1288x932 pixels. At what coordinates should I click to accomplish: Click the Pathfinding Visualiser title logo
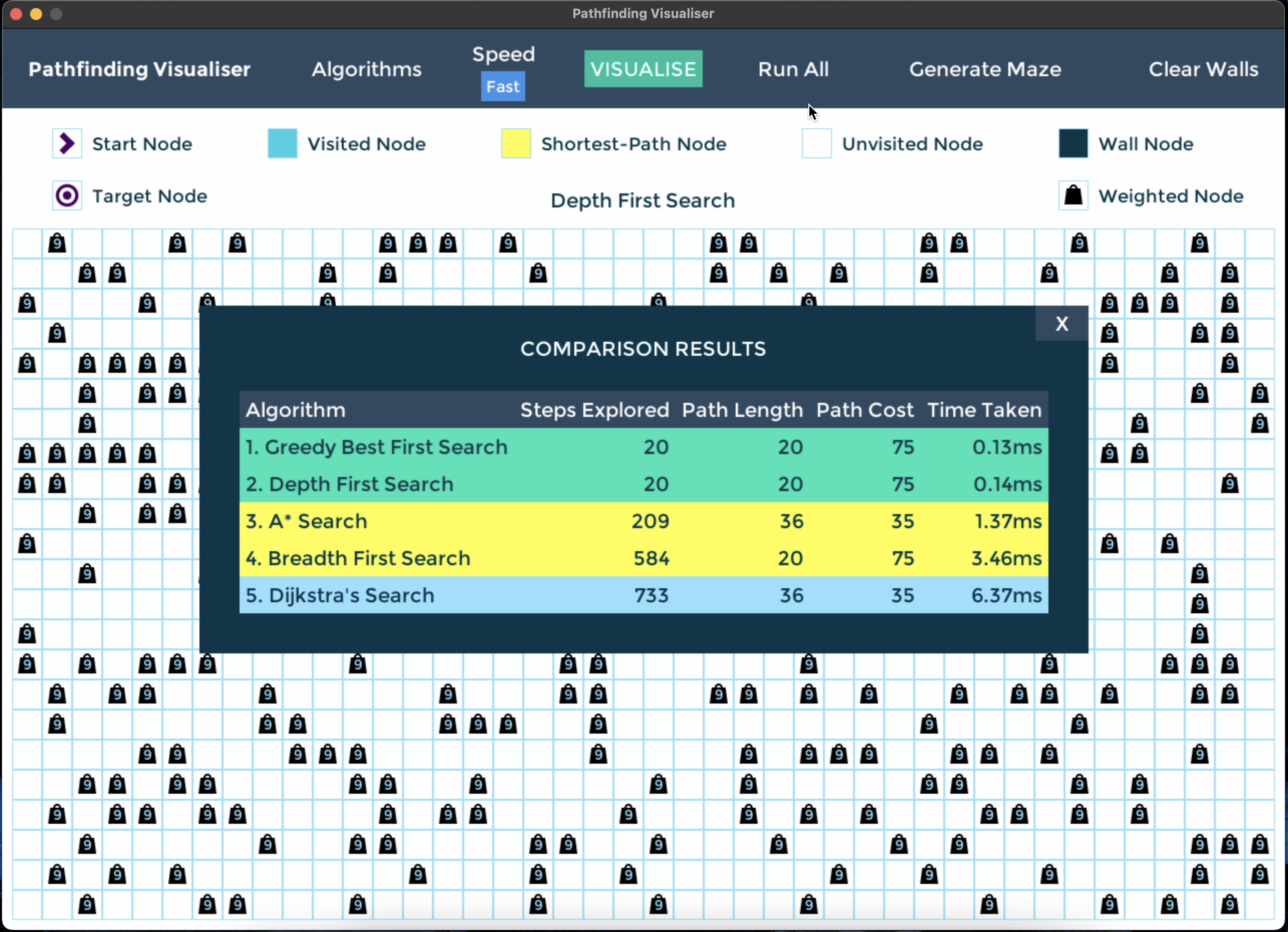tap(139, 69)
